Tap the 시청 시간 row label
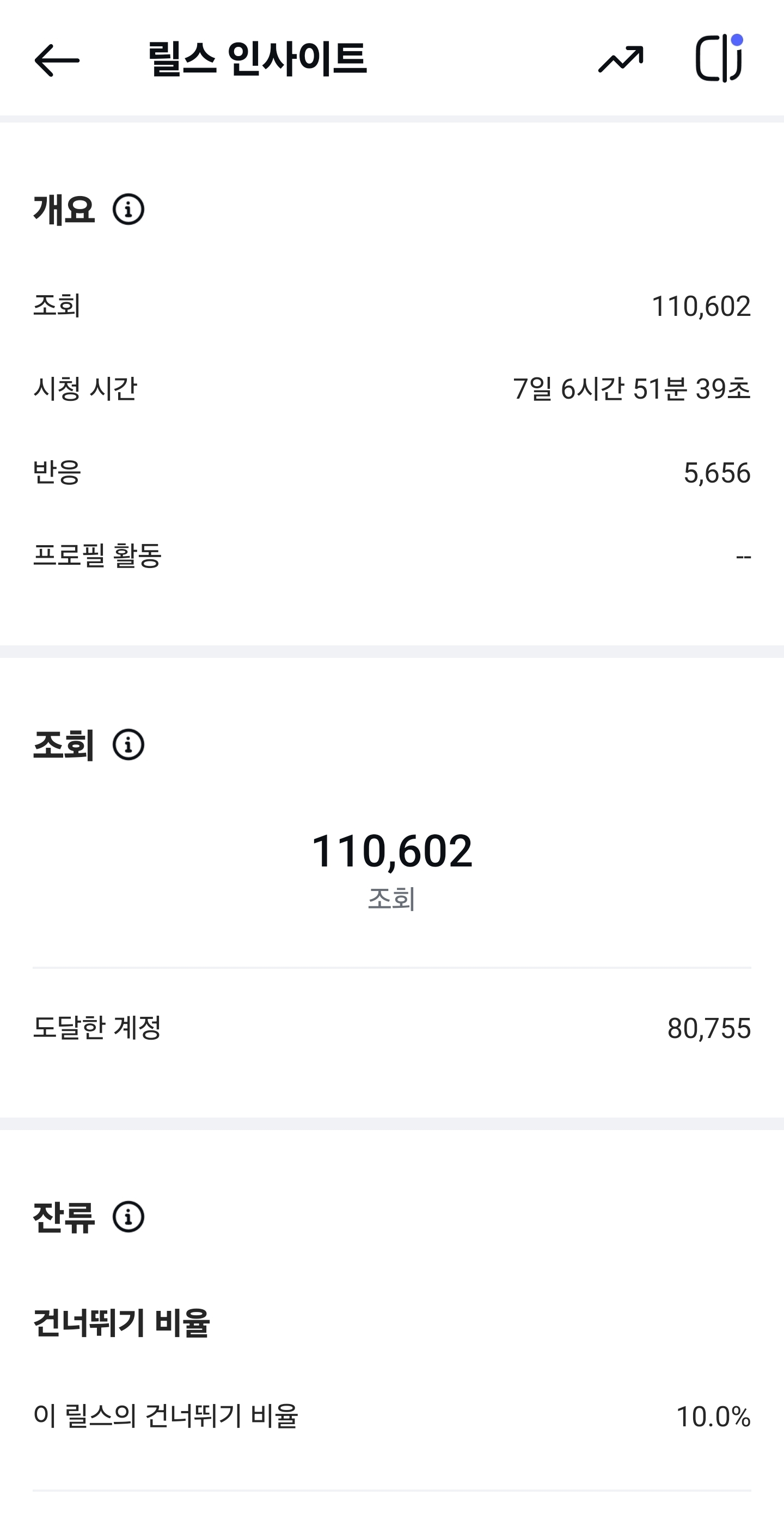Viewport: 784px width, 1526px height. pos(85,389)
